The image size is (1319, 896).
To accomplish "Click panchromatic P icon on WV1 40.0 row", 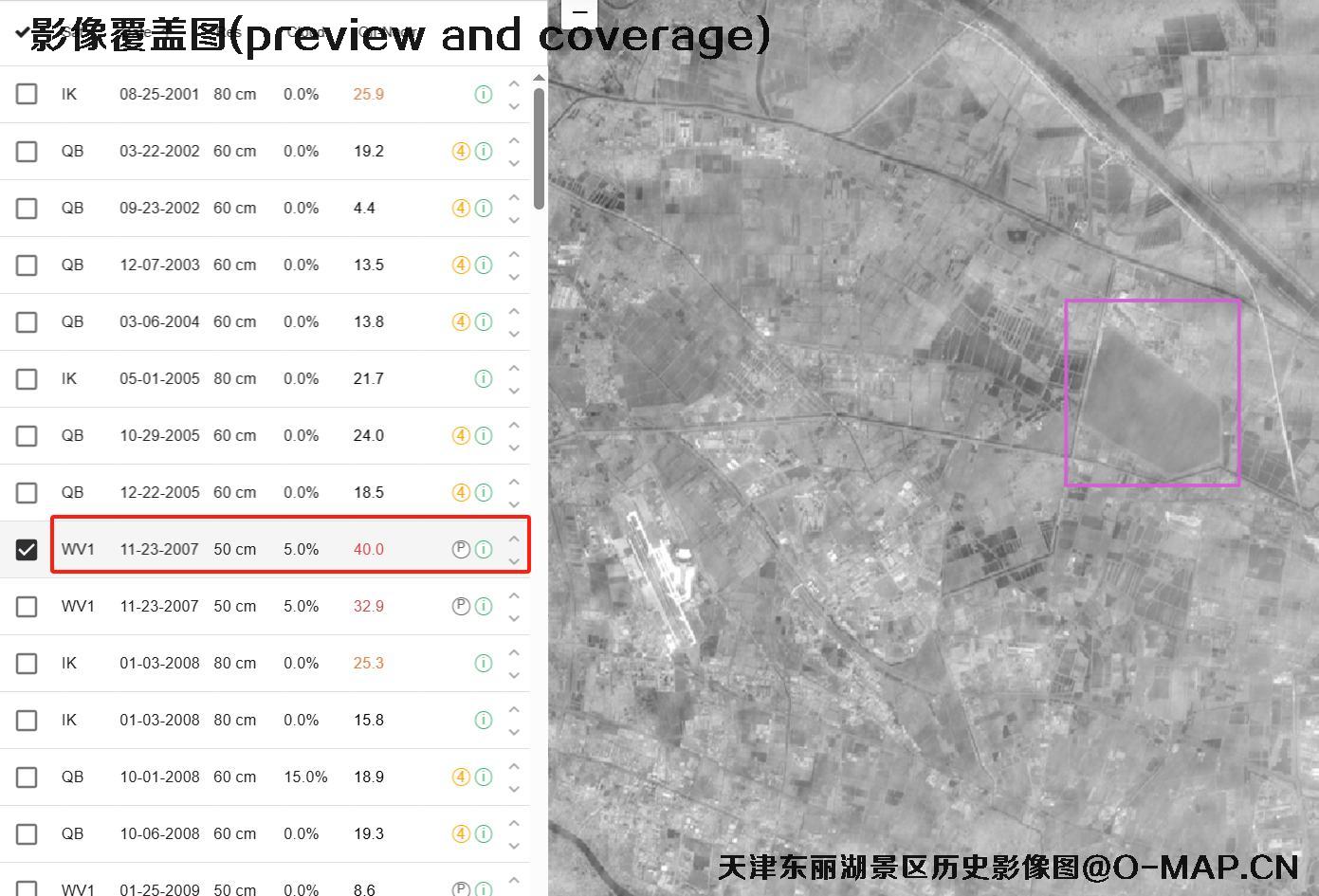I will [461, 549].
